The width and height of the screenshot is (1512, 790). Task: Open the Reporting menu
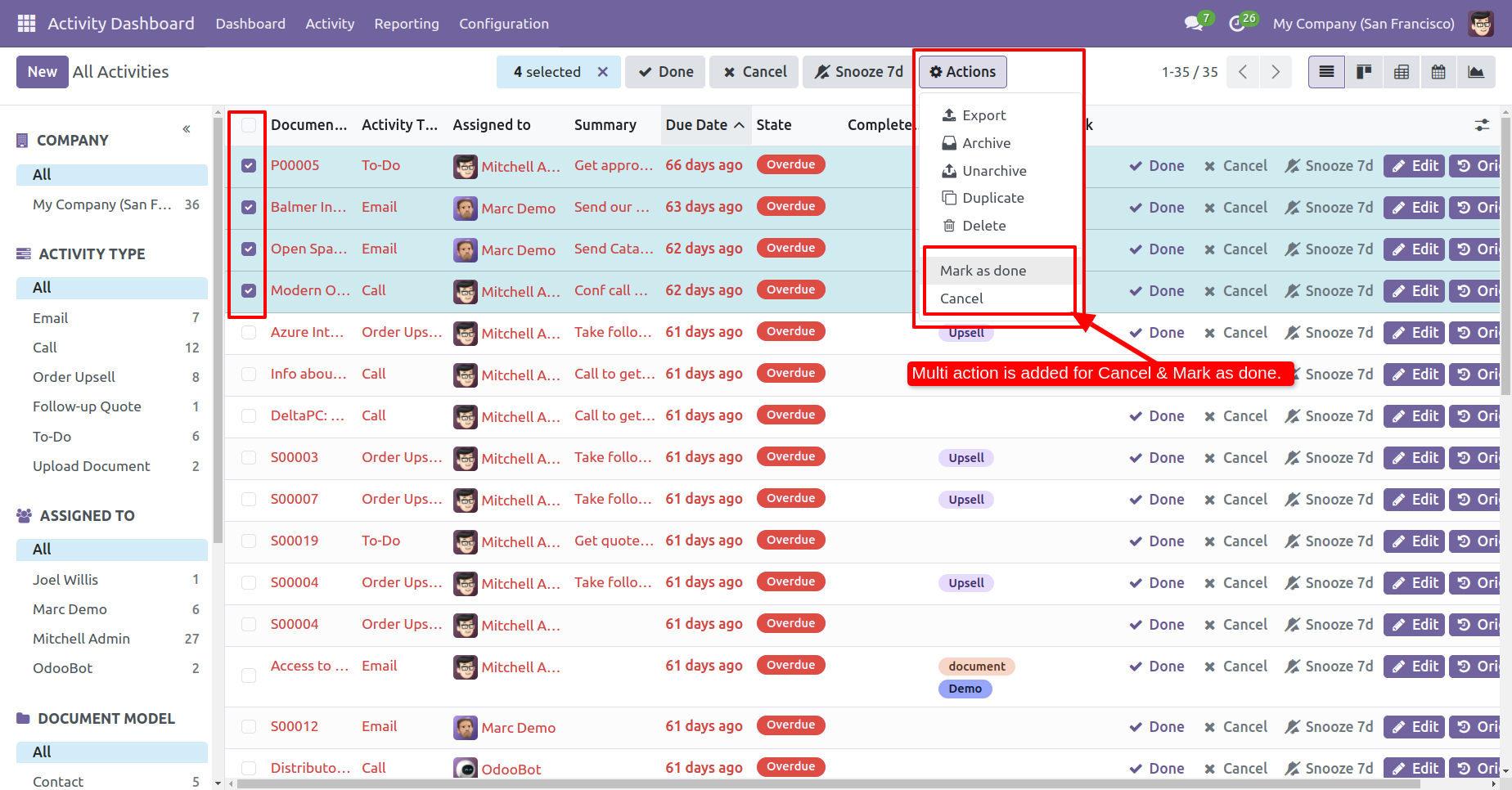click(407, 24)
